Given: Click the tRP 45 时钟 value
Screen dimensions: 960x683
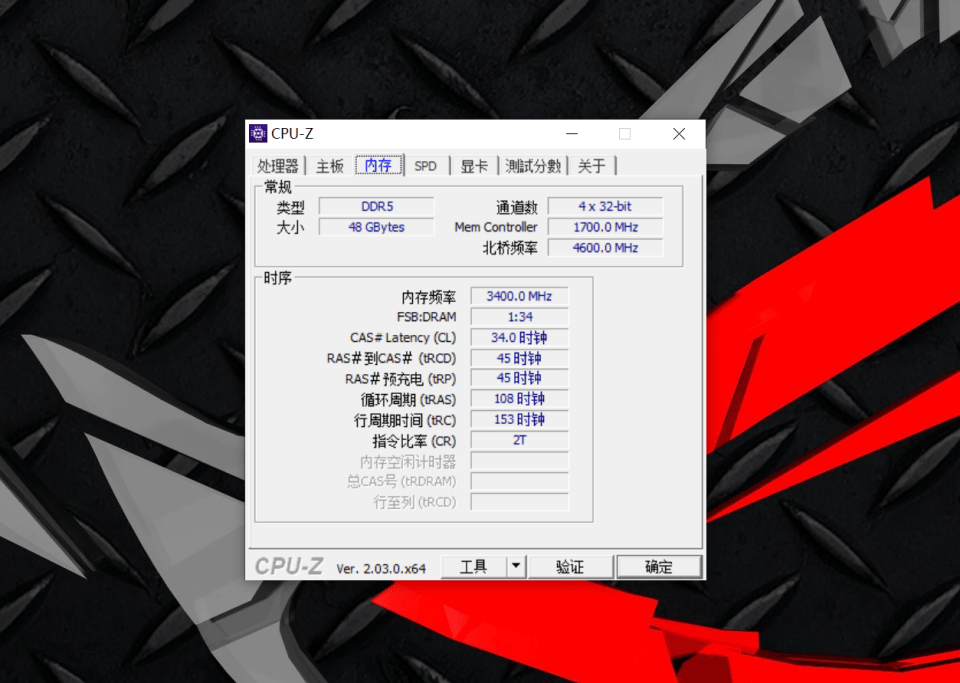Looking at the screenshot, I should point(519,378).
